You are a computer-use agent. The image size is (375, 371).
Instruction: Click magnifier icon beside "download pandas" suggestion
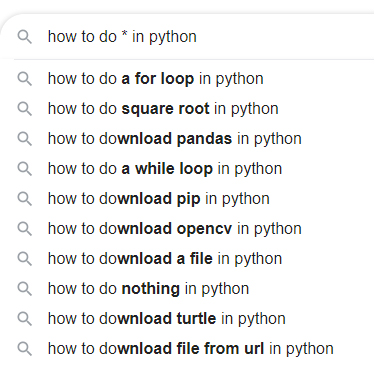click(25, 139)
